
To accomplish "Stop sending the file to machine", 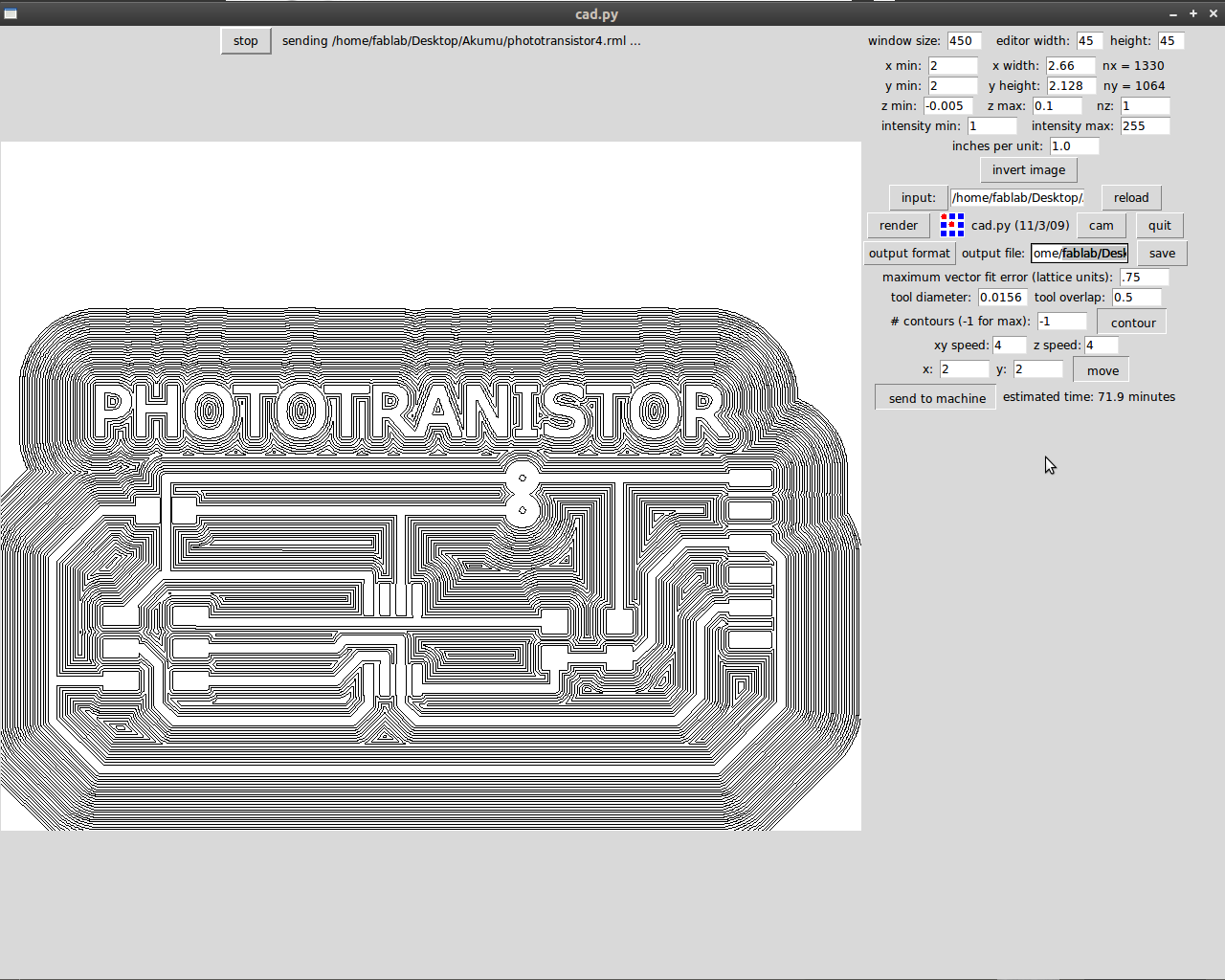I will point(246,41).
